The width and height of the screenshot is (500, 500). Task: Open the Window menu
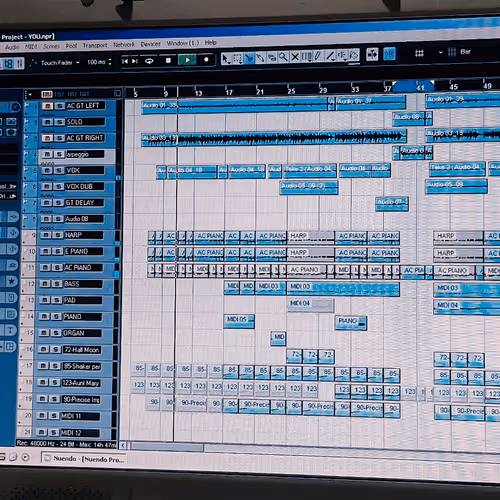coord(183,43)
